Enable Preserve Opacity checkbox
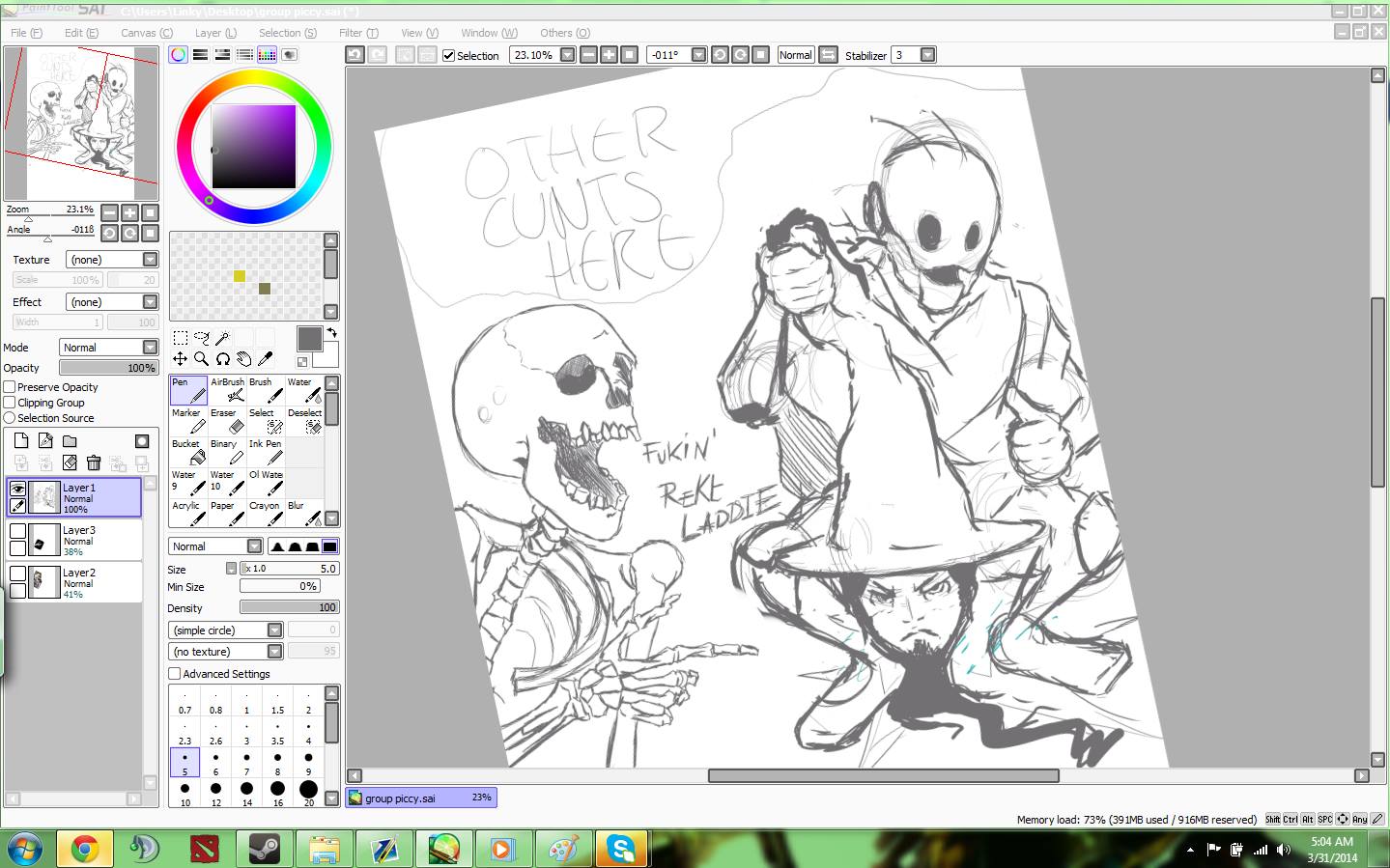The width and height of the screenshot is (1390, 868). click(x=10, y=387)
